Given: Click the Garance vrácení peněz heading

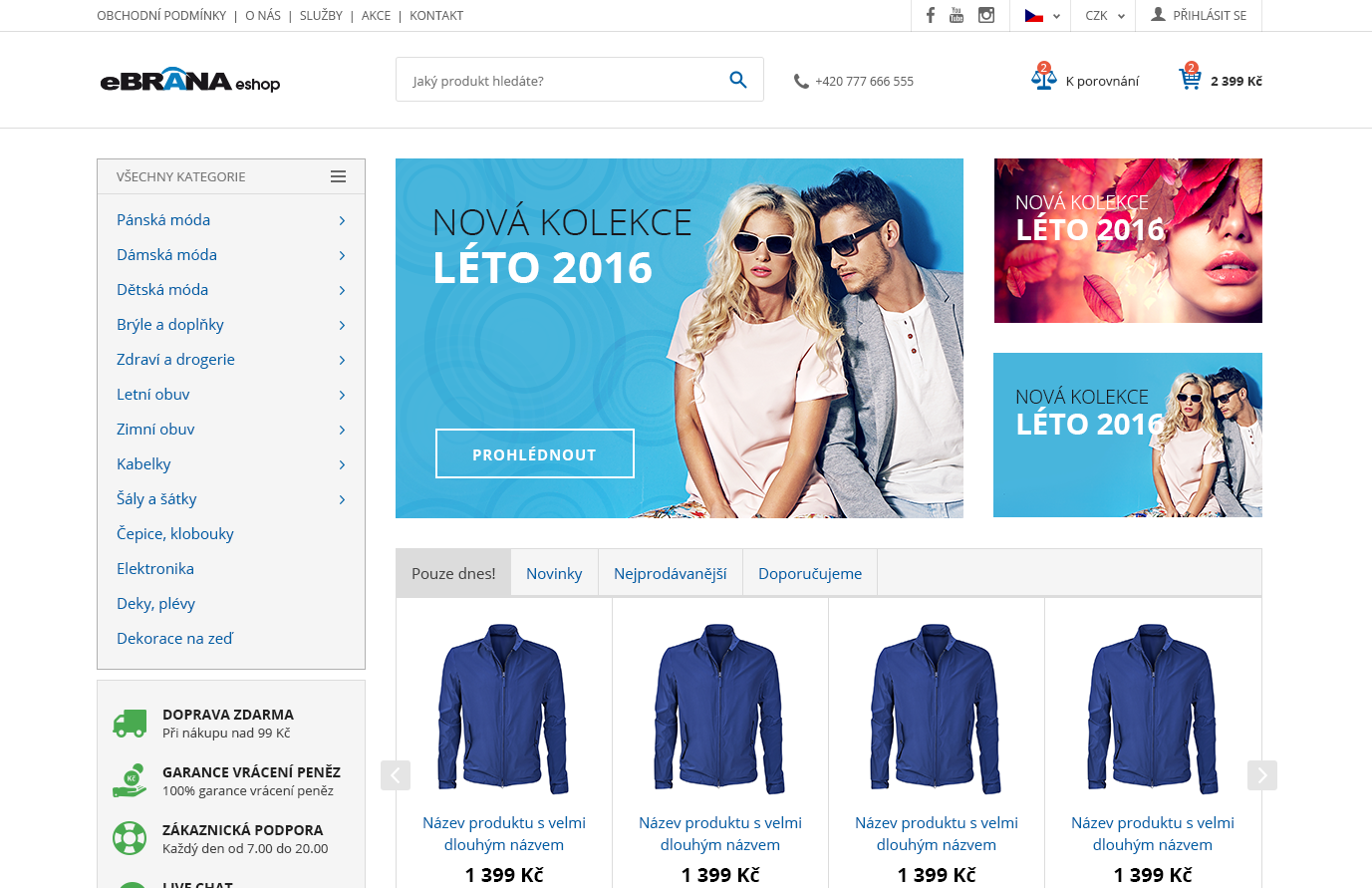Looking at the screenshot, I should [251, 772].
